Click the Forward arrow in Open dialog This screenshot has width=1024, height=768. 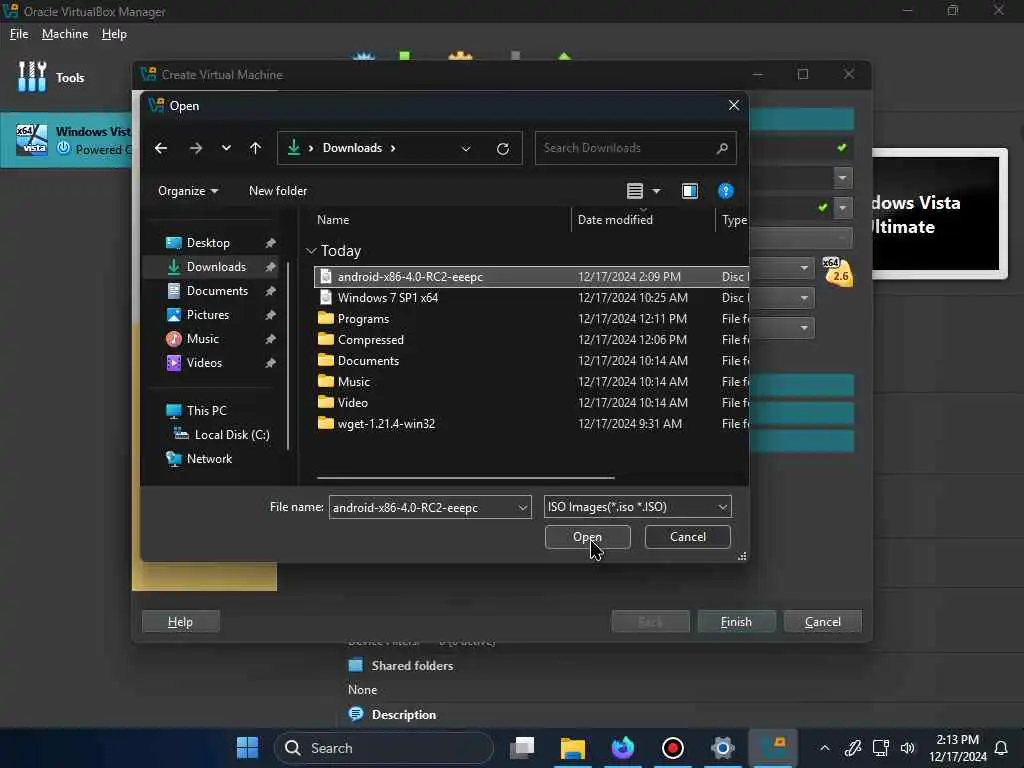click(x=195, y=148)
